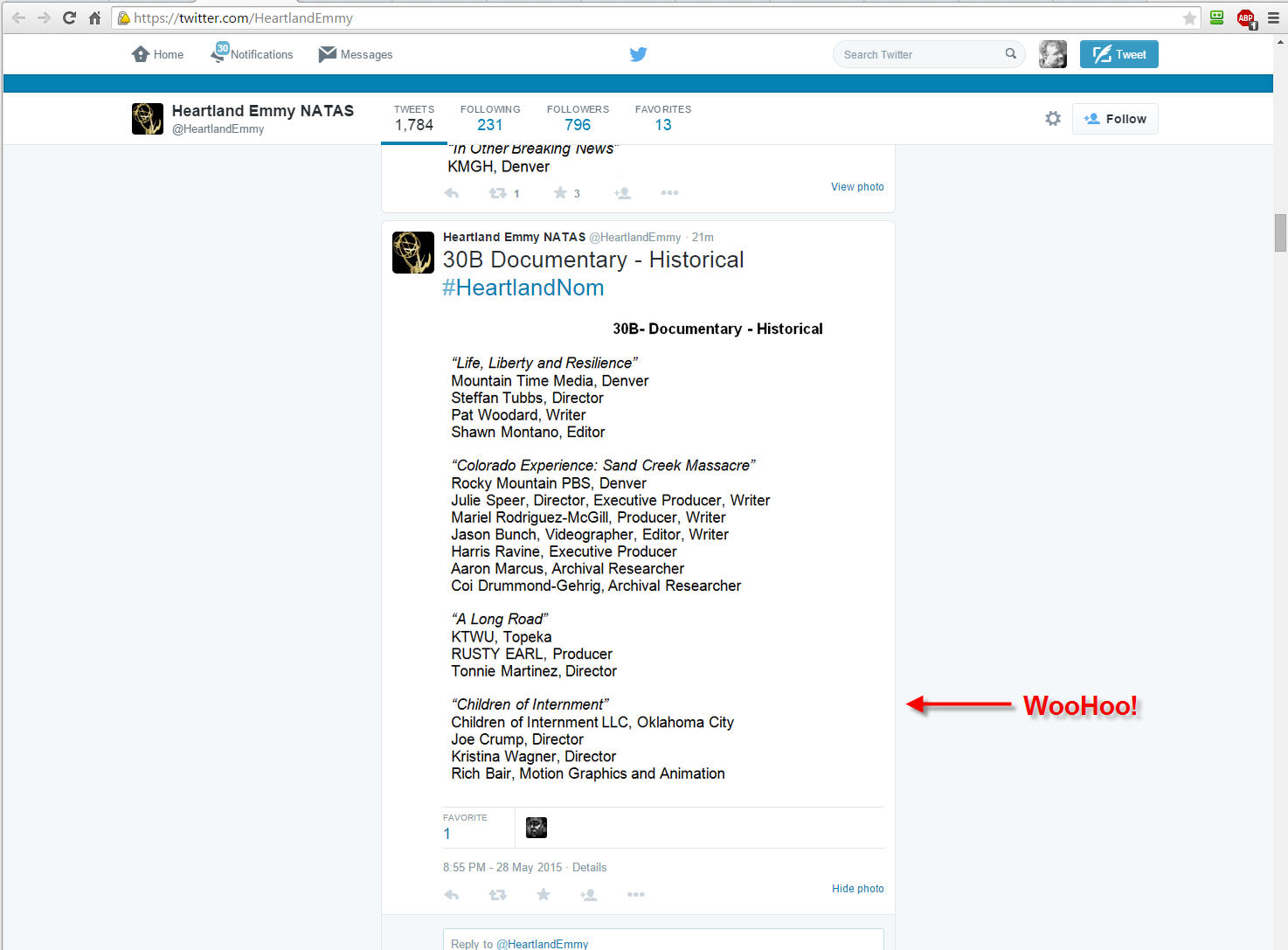Reload the page with refresh icon
1288x950 pixels.
pyautogui.click(x=69, y=17)
